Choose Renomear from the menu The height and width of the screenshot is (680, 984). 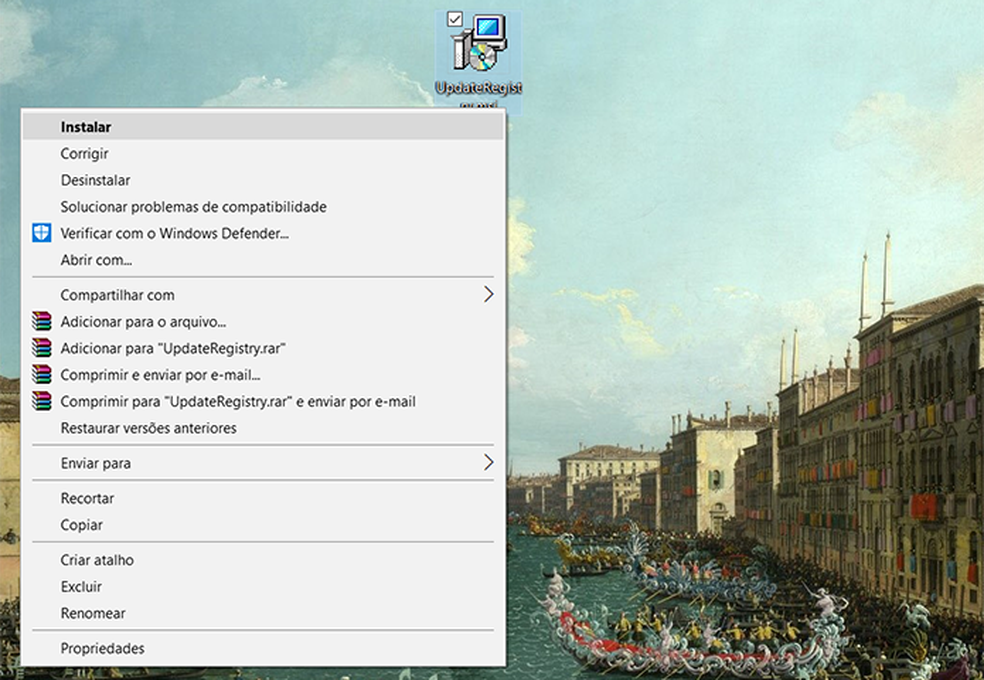pyautogui.click(x=263, y=613)
